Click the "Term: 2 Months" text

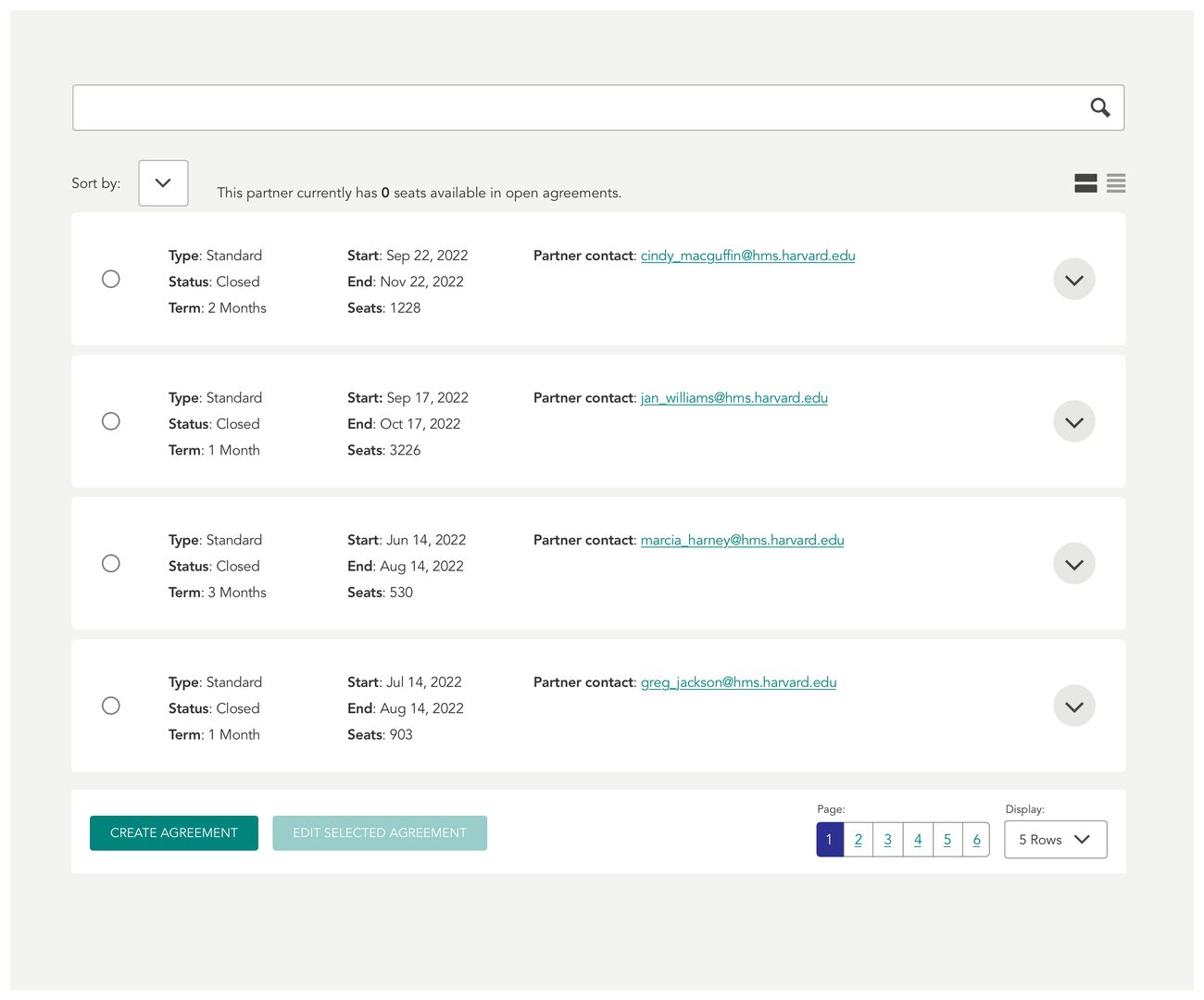tap(218, 308)
